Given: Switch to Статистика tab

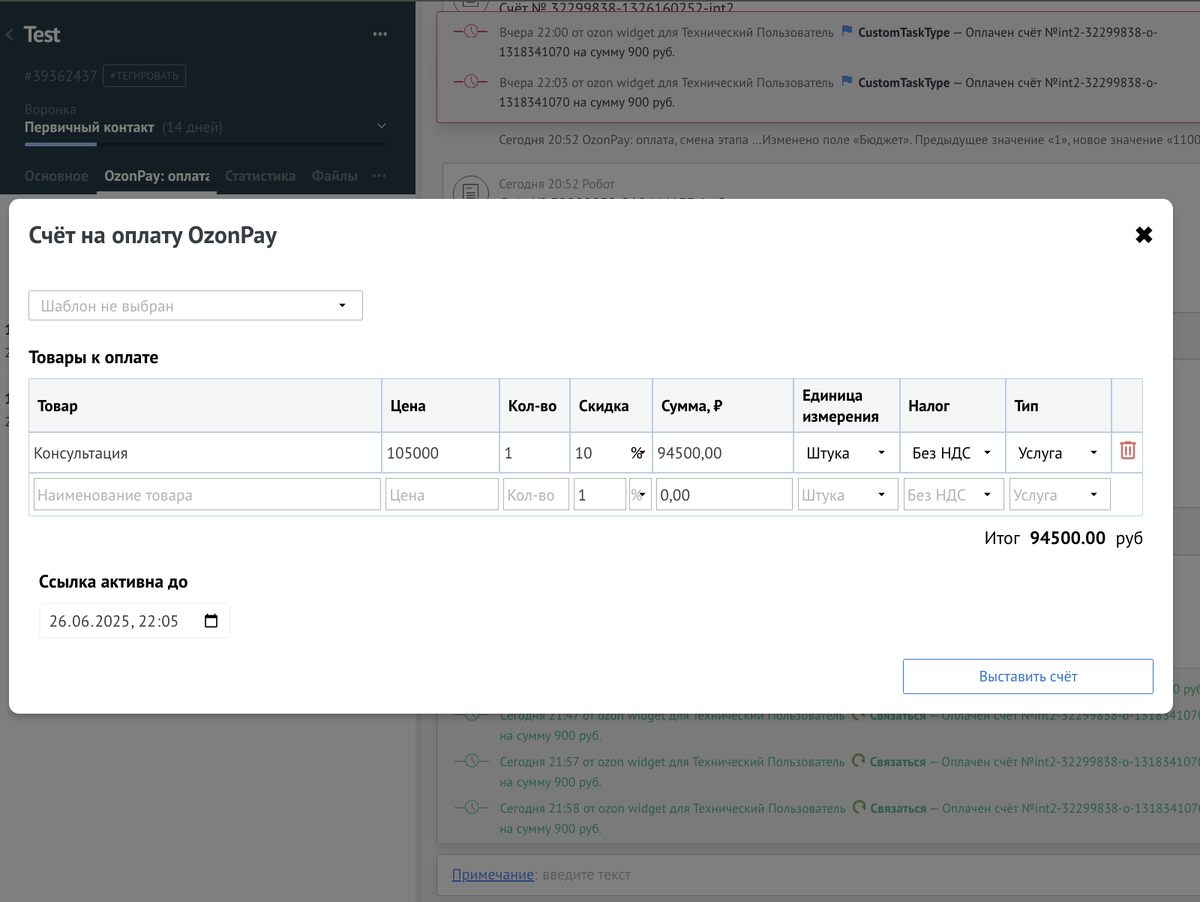Looking at the screenshot, I should point(260,176).
